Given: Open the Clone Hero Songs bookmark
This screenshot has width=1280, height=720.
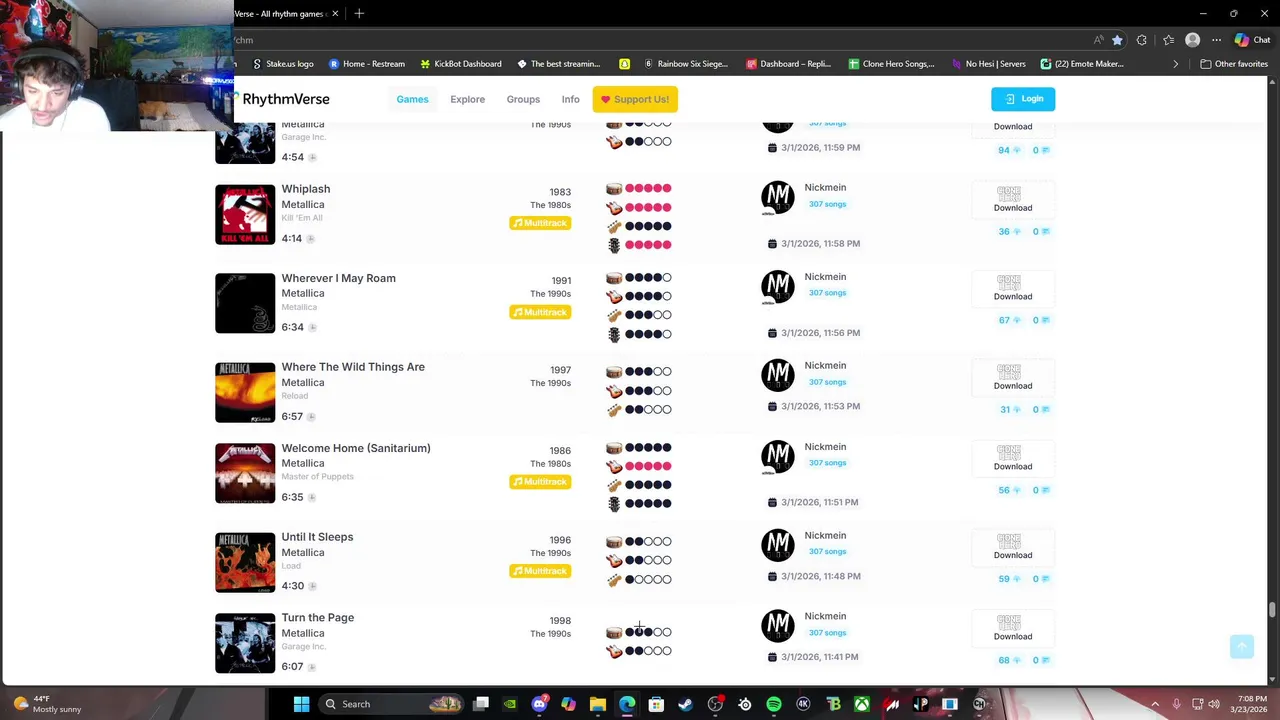Looking at the screenshot, I should pyautogui.click(x=891, y=64).
